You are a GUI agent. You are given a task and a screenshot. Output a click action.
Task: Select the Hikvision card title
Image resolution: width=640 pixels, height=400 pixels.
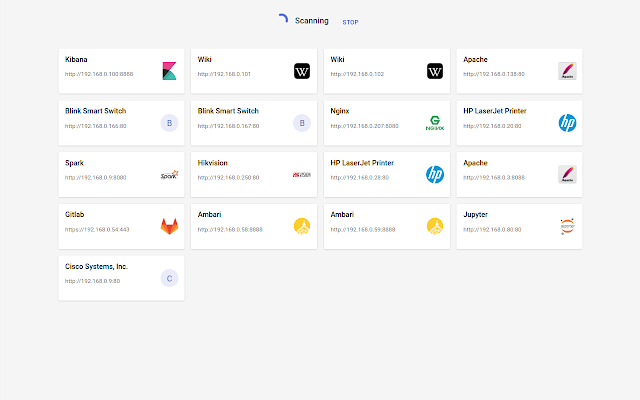tap(212, 163)
